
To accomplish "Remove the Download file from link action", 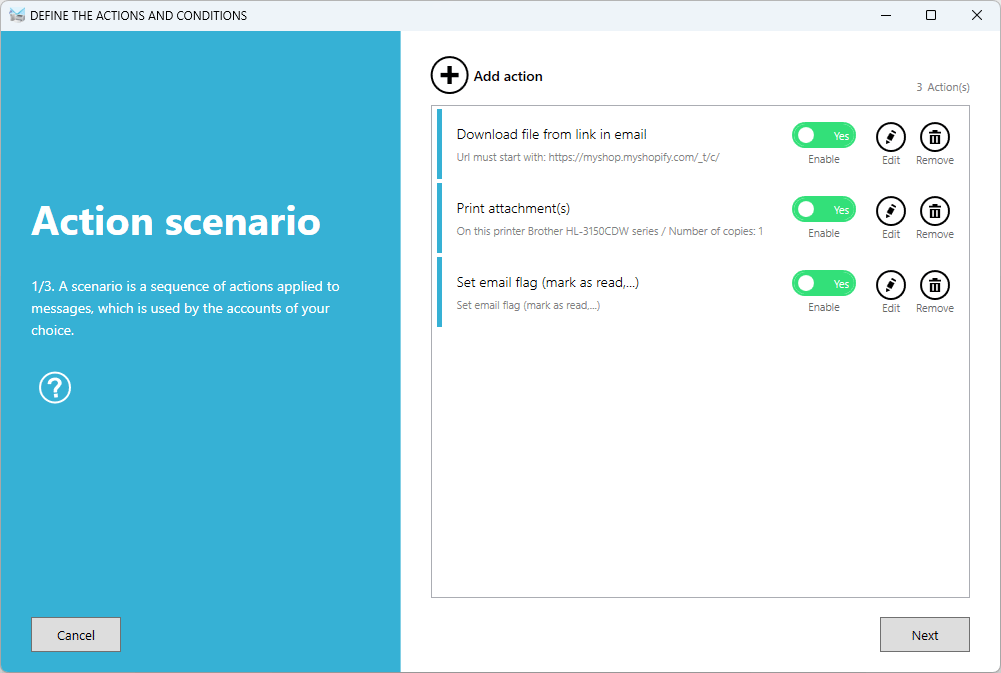I will pos(935,137).
